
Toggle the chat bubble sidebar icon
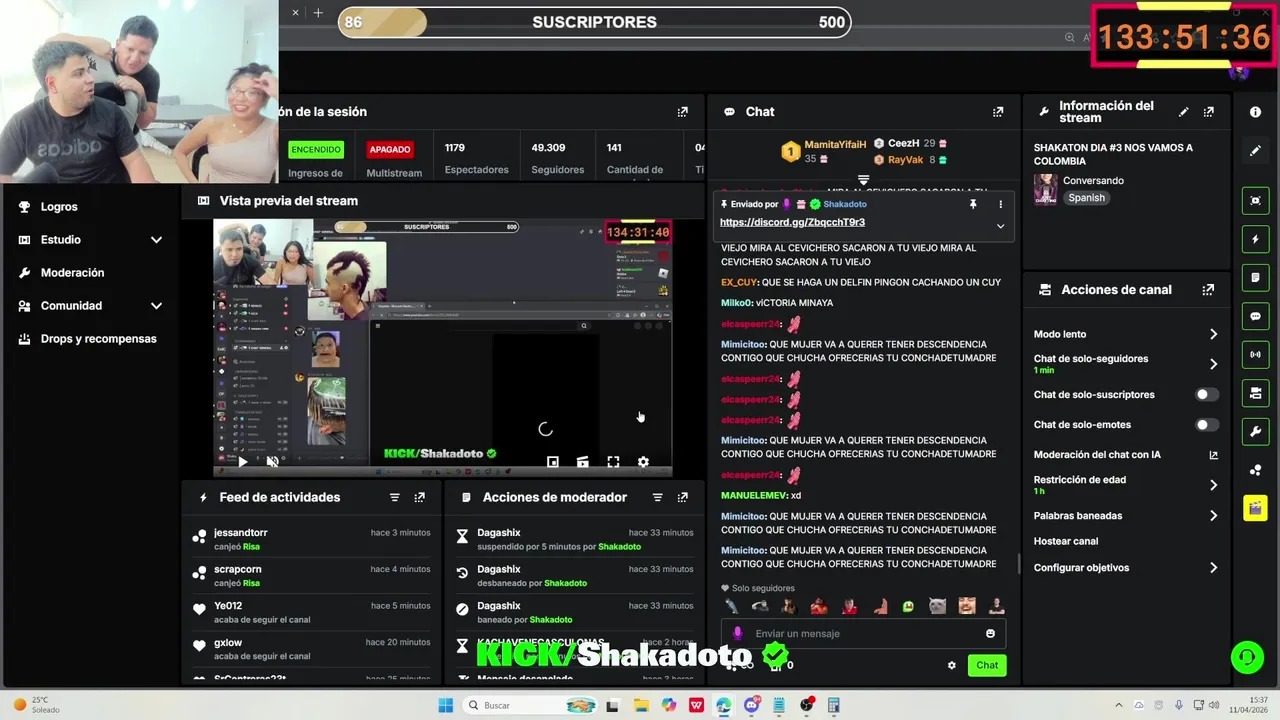(x=1255, y=316)
